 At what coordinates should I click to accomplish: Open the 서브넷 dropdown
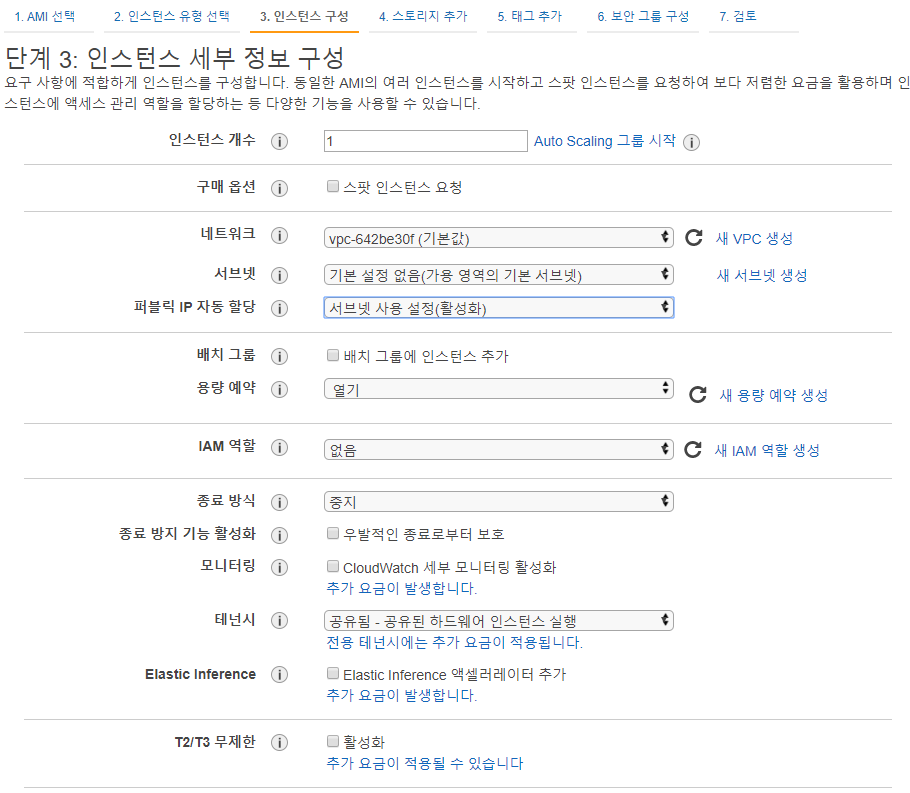click(499, 274)
